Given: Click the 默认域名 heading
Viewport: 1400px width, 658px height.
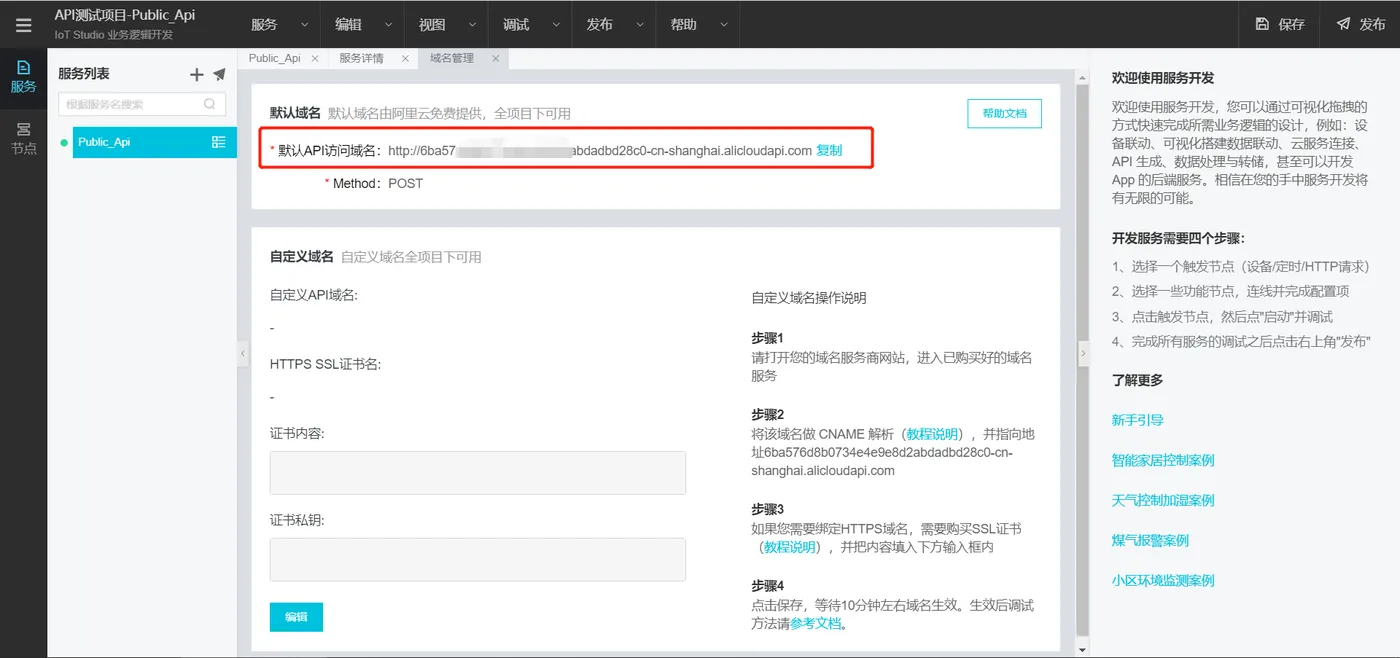Looking at the screenshot, I should 295,113.
